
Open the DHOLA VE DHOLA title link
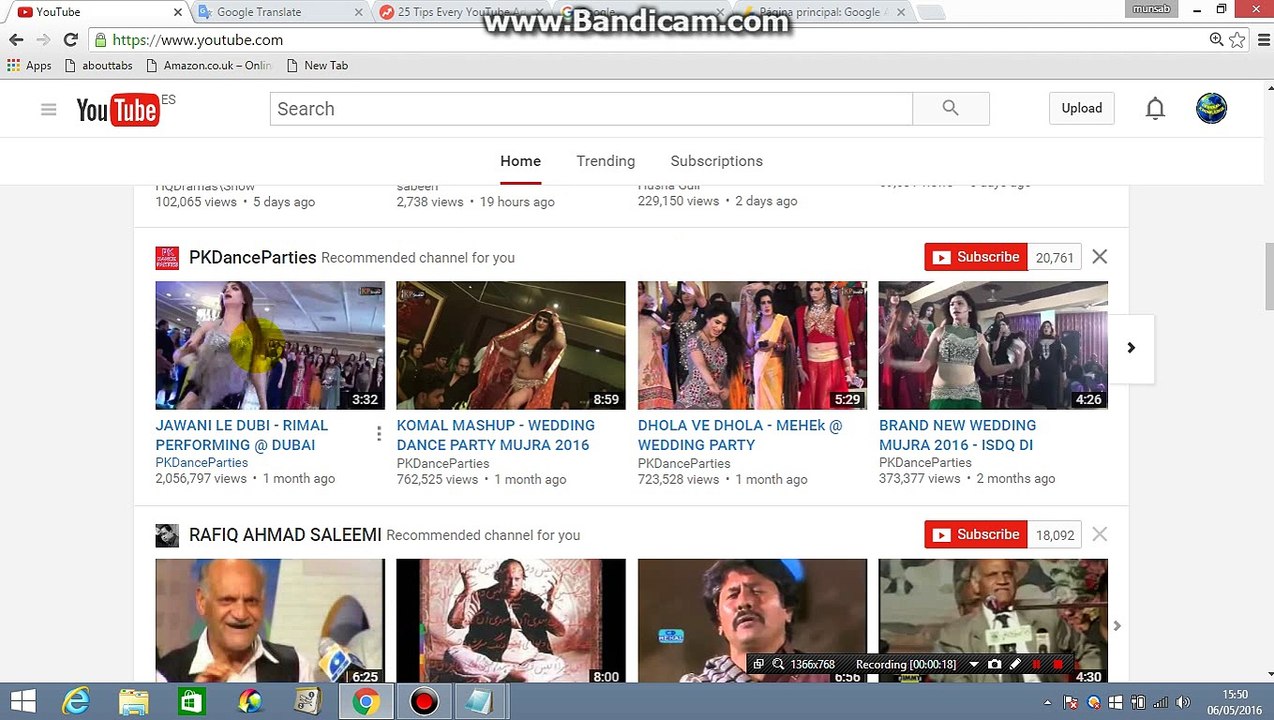coord(740,435)
